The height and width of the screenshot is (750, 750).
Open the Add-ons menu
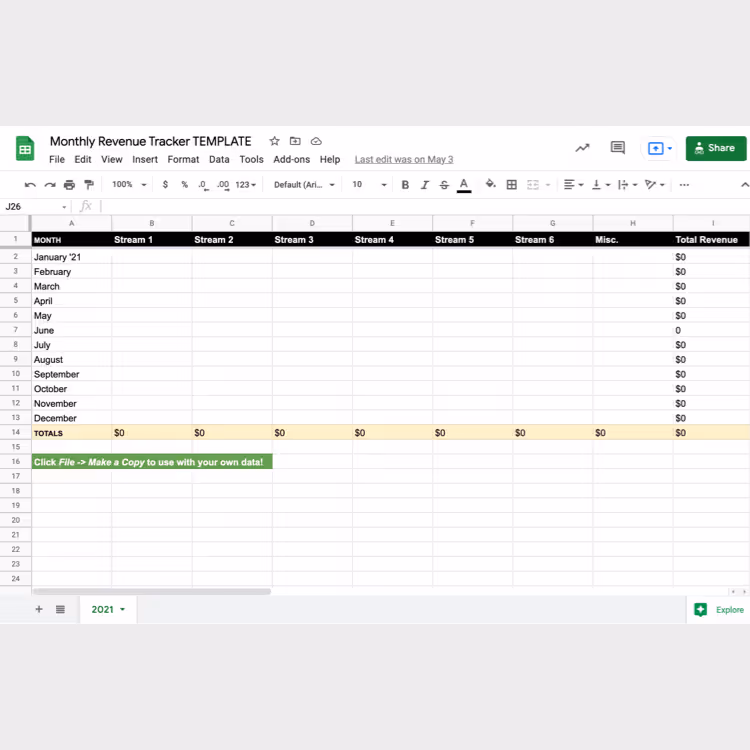point(292,160)
